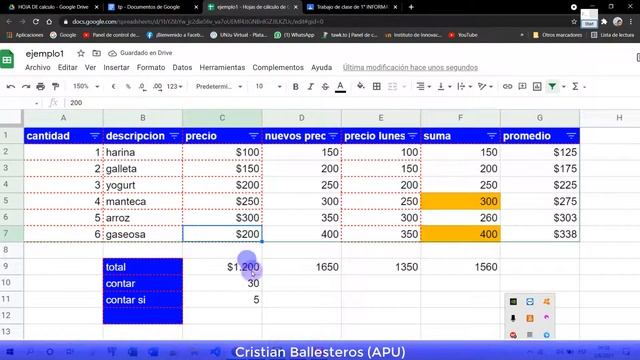Image resolution: width=640 pixels, height=360 pixels.
Task: Toggle bold formatting
Action: click(296, 87)
